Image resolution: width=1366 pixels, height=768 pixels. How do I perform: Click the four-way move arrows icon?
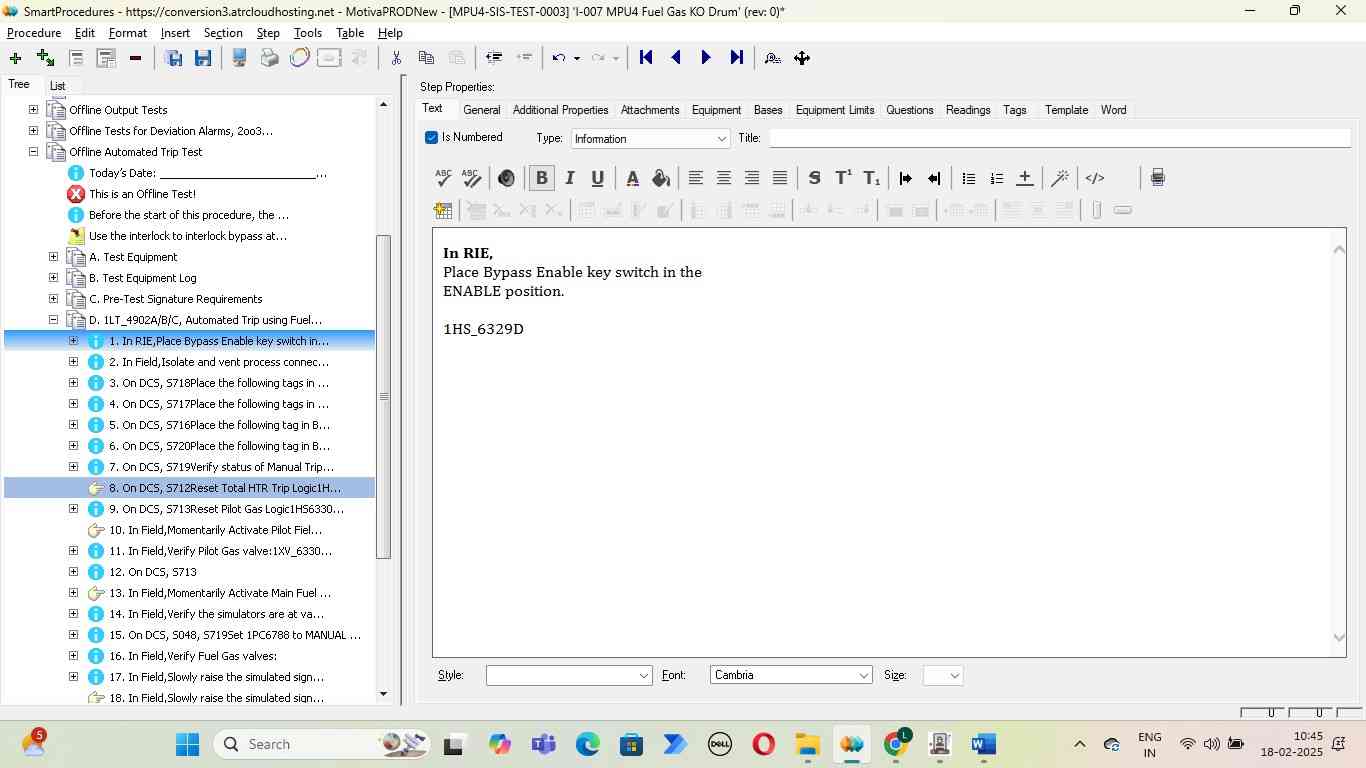point(802,58)
